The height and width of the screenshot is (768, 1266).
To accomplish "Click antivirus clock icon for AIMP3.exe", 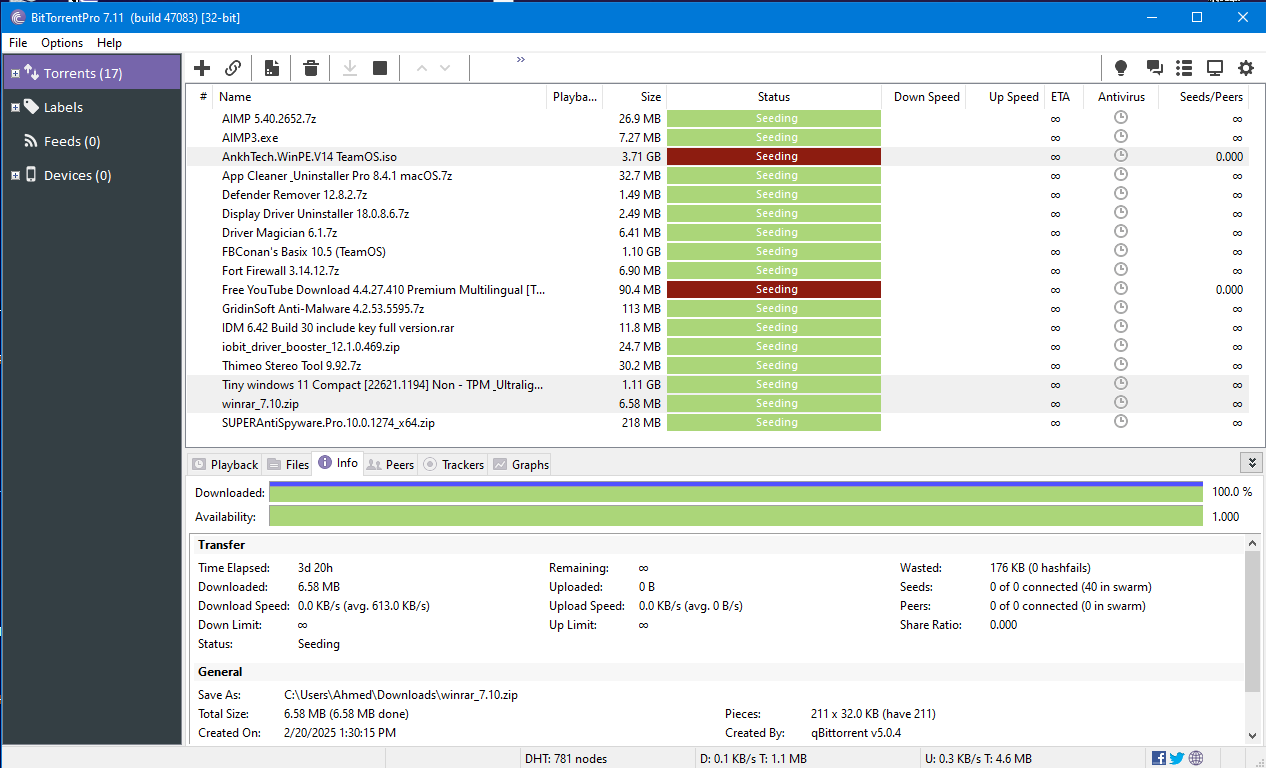I will tap(1120, 136).
